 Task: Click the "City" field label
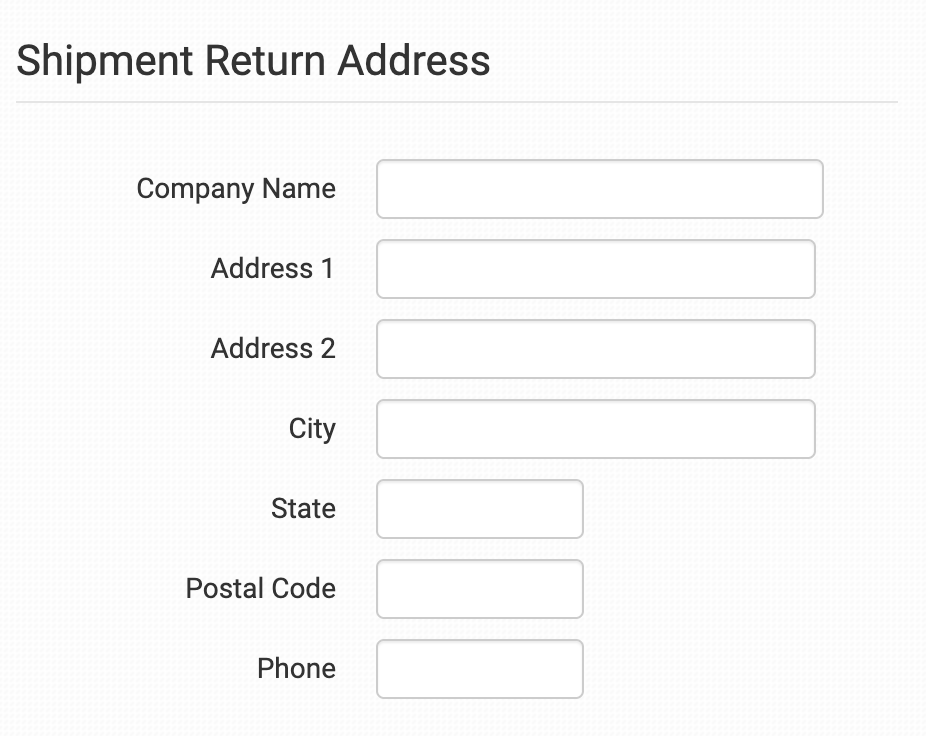[x=312, y=429]
